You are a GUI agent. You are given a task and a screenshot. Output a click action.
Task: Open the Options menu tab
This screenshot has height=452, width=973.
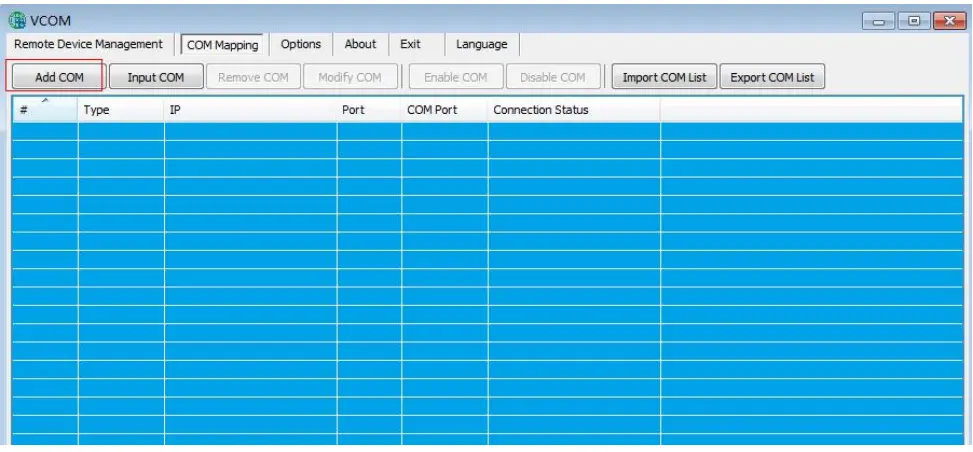(x=301, y=44)
